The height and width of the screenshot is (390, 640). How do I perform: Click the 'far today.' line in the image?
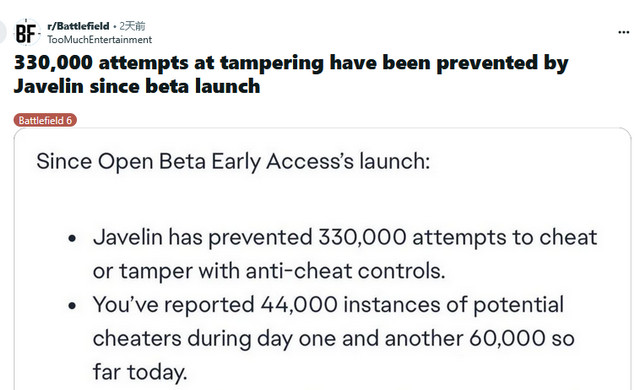[140, 372]
